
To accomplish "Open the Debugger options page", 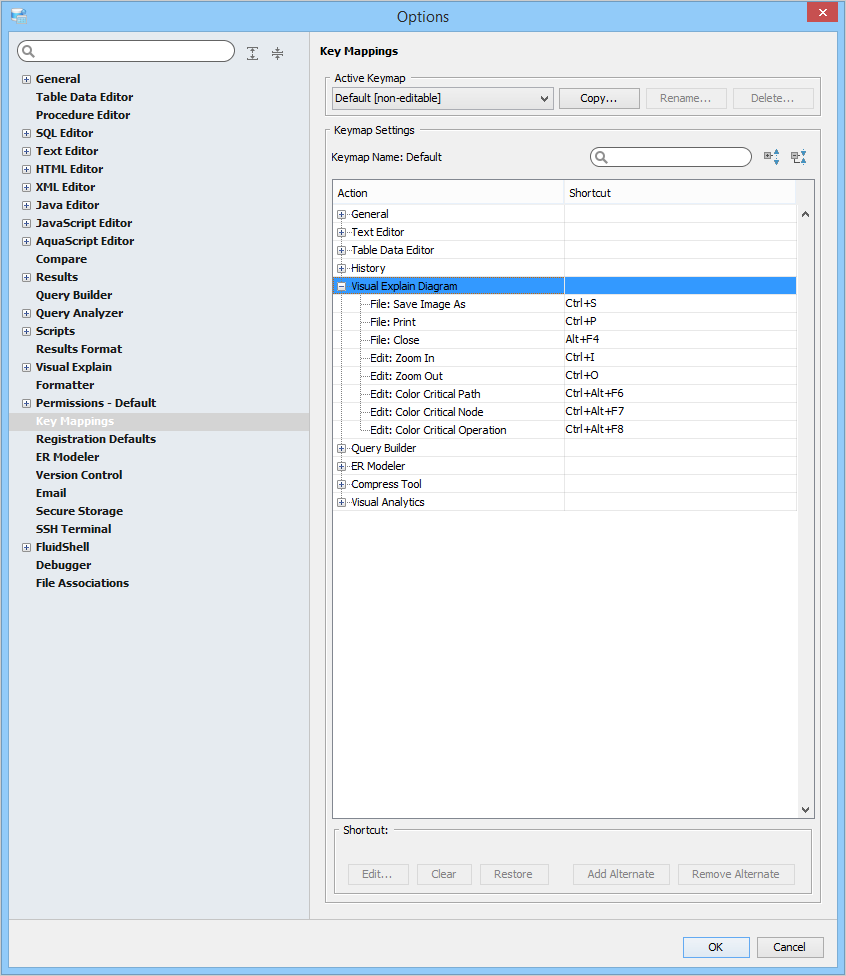I will point(63,565).
